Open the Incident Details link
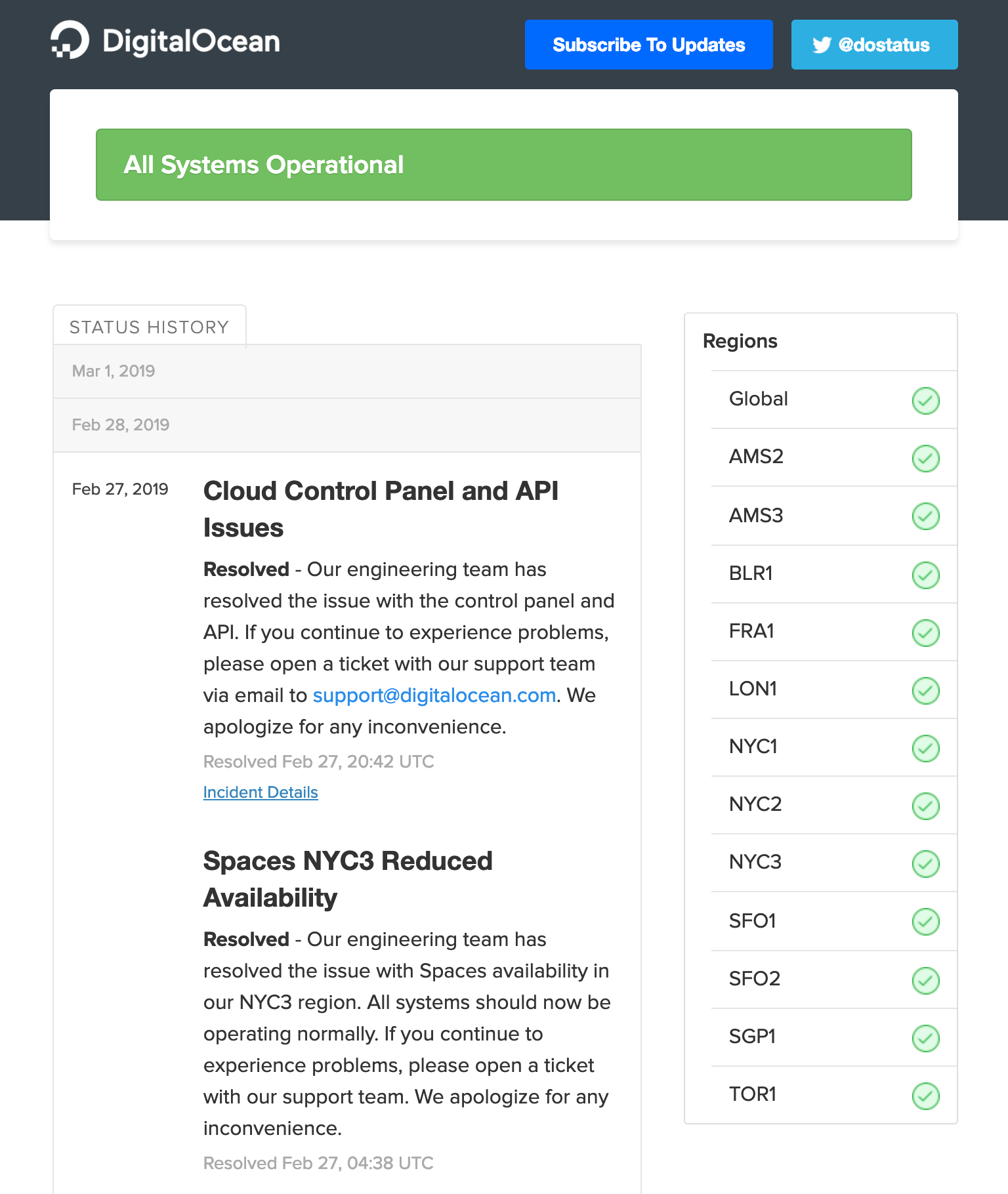The image size is (1008, 1194). pyautogui.click(x=261, y=793)
